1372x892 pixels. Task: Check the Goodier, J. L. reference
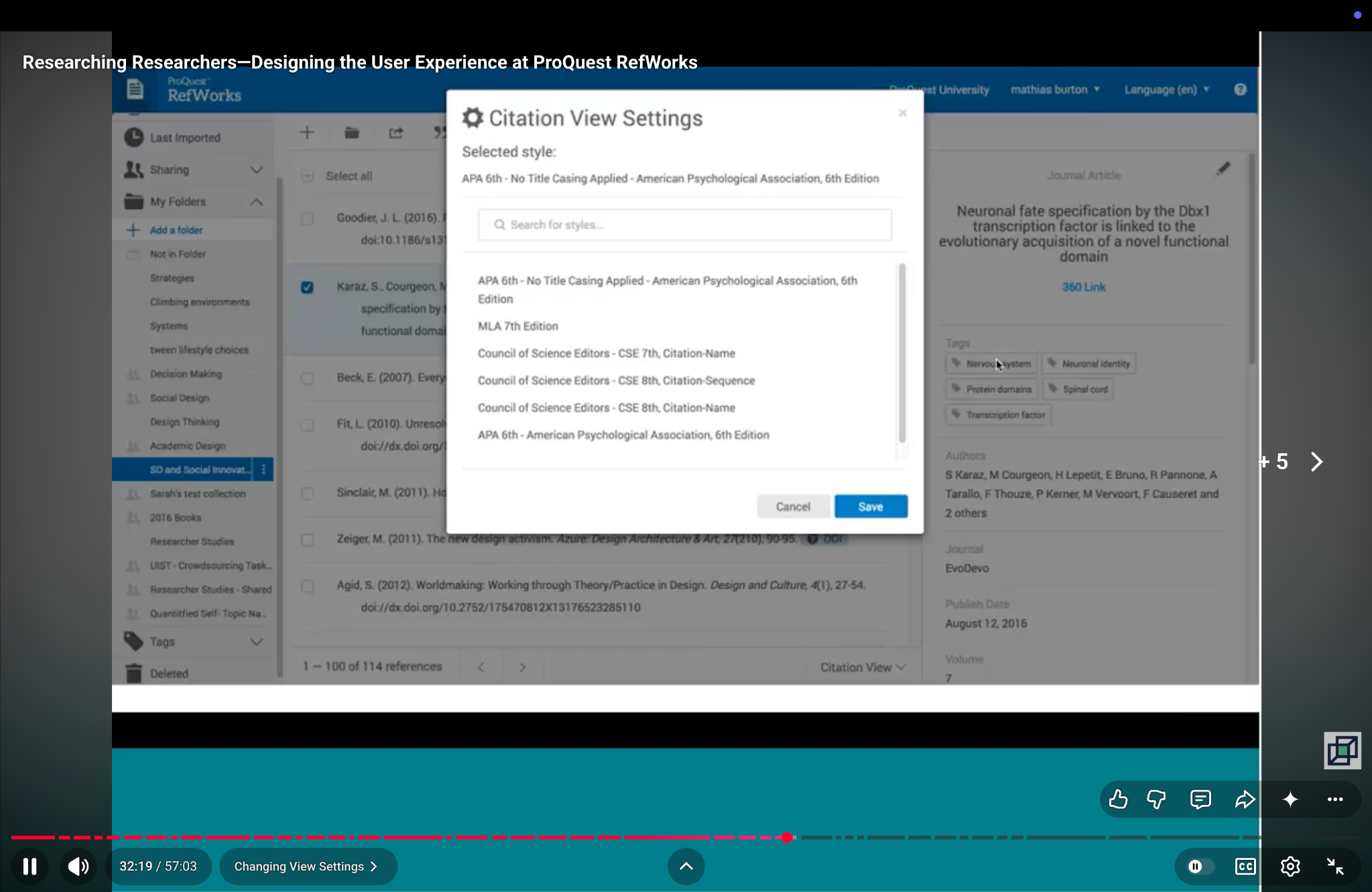click(x=307, y=218)
